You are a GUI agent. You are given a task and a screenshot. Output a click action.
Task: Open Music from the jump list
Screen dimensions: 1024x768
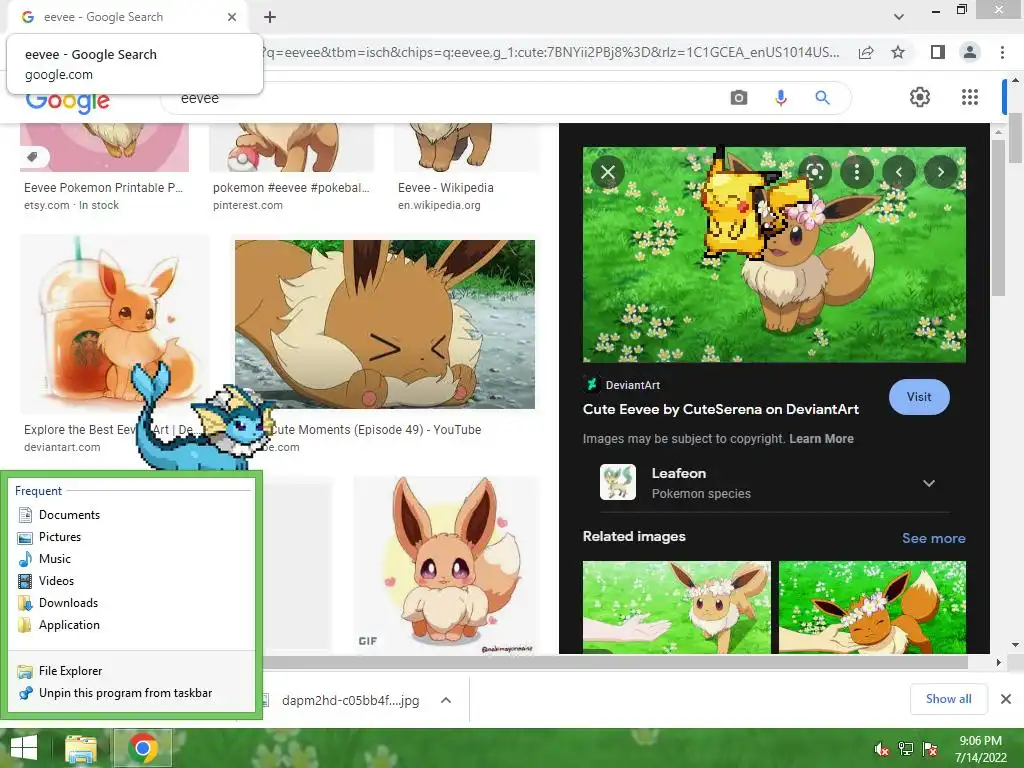click(x=131, y=559)
